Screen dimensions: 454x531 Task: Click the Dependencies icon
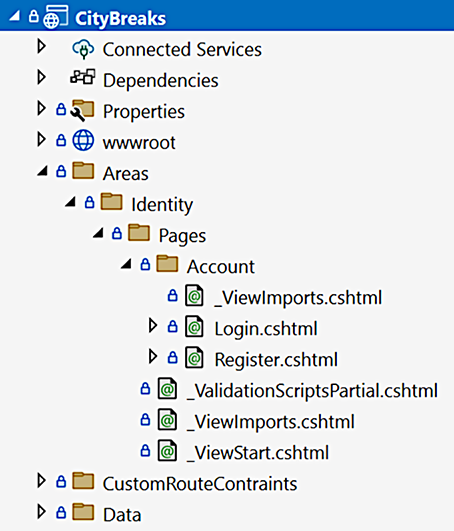[83, 77]
